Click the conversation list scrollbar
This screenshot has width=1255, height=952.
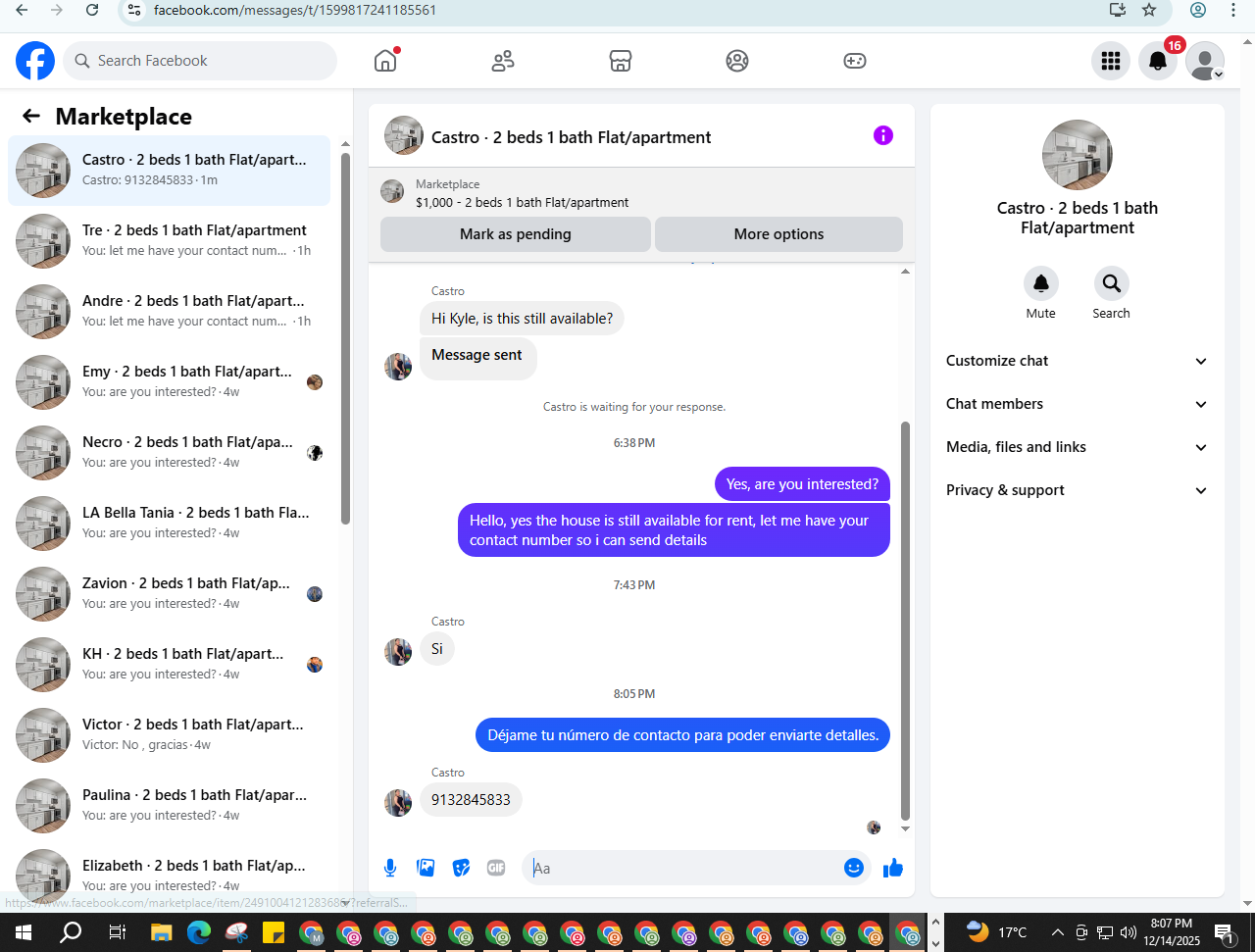pyautogui.click(x=345, y=338)
